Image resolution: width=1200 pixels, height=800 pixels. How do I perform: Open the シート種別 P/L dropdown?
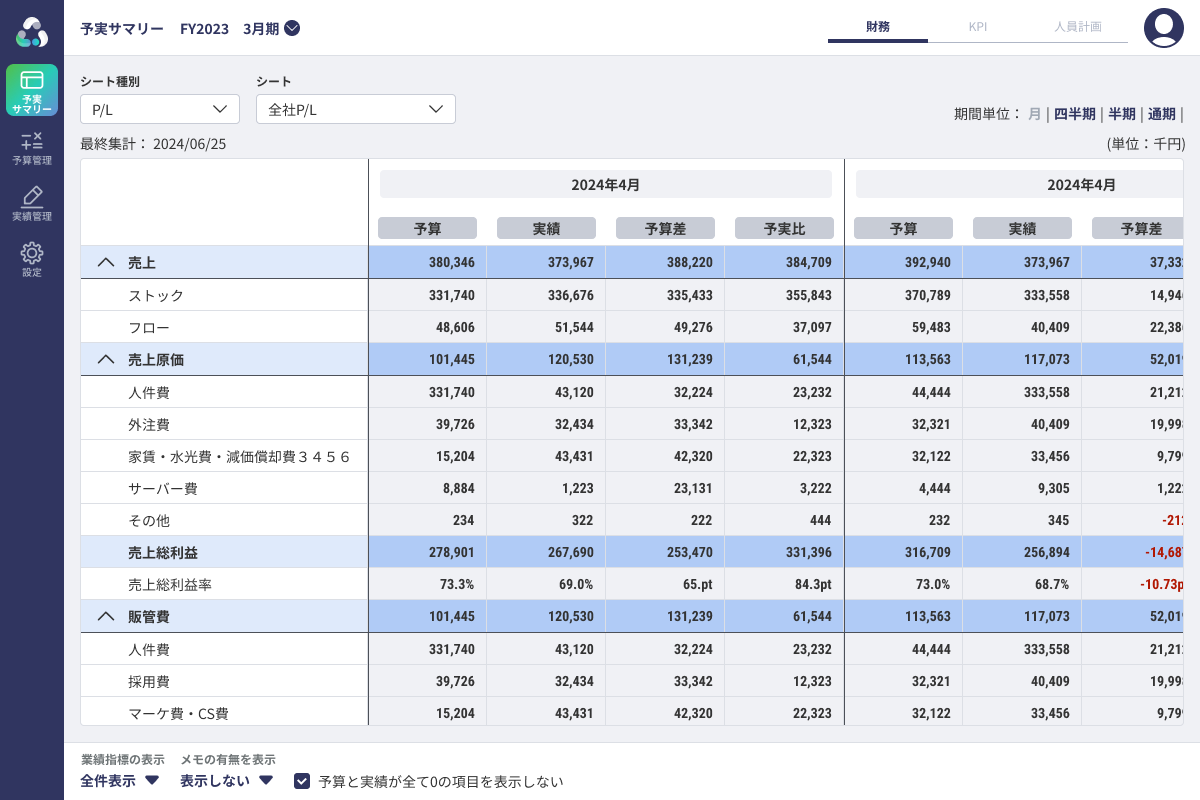[160, 109]
